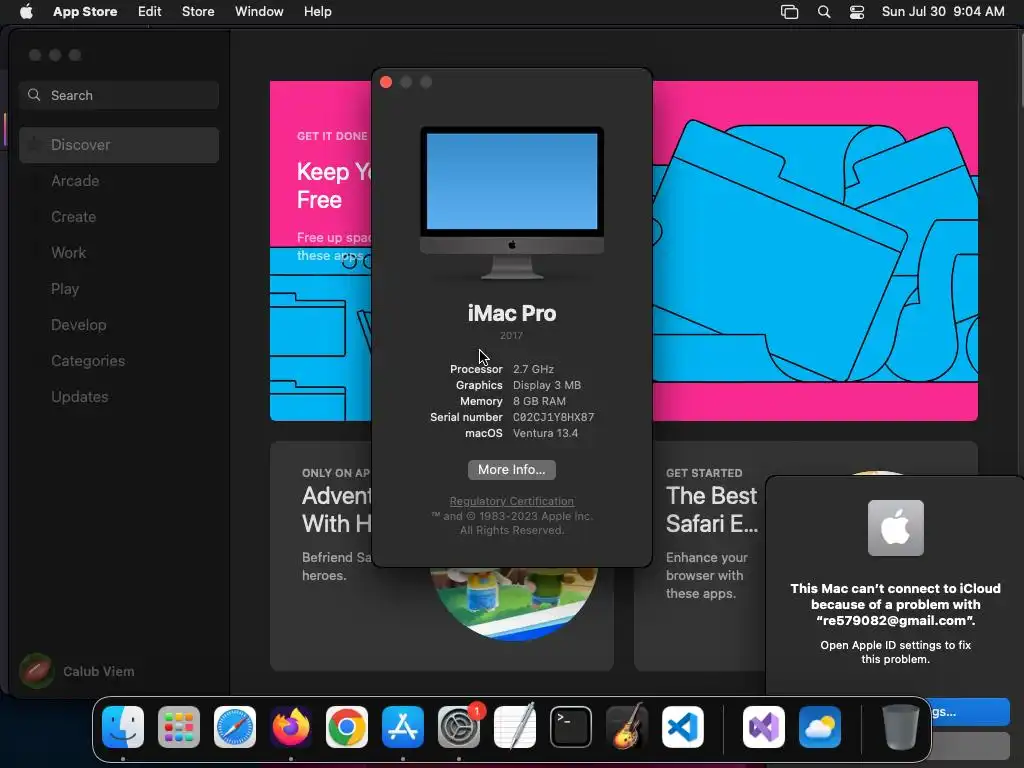
Task: Click the 8 GB RAM memory value
Action: [539, 401]
